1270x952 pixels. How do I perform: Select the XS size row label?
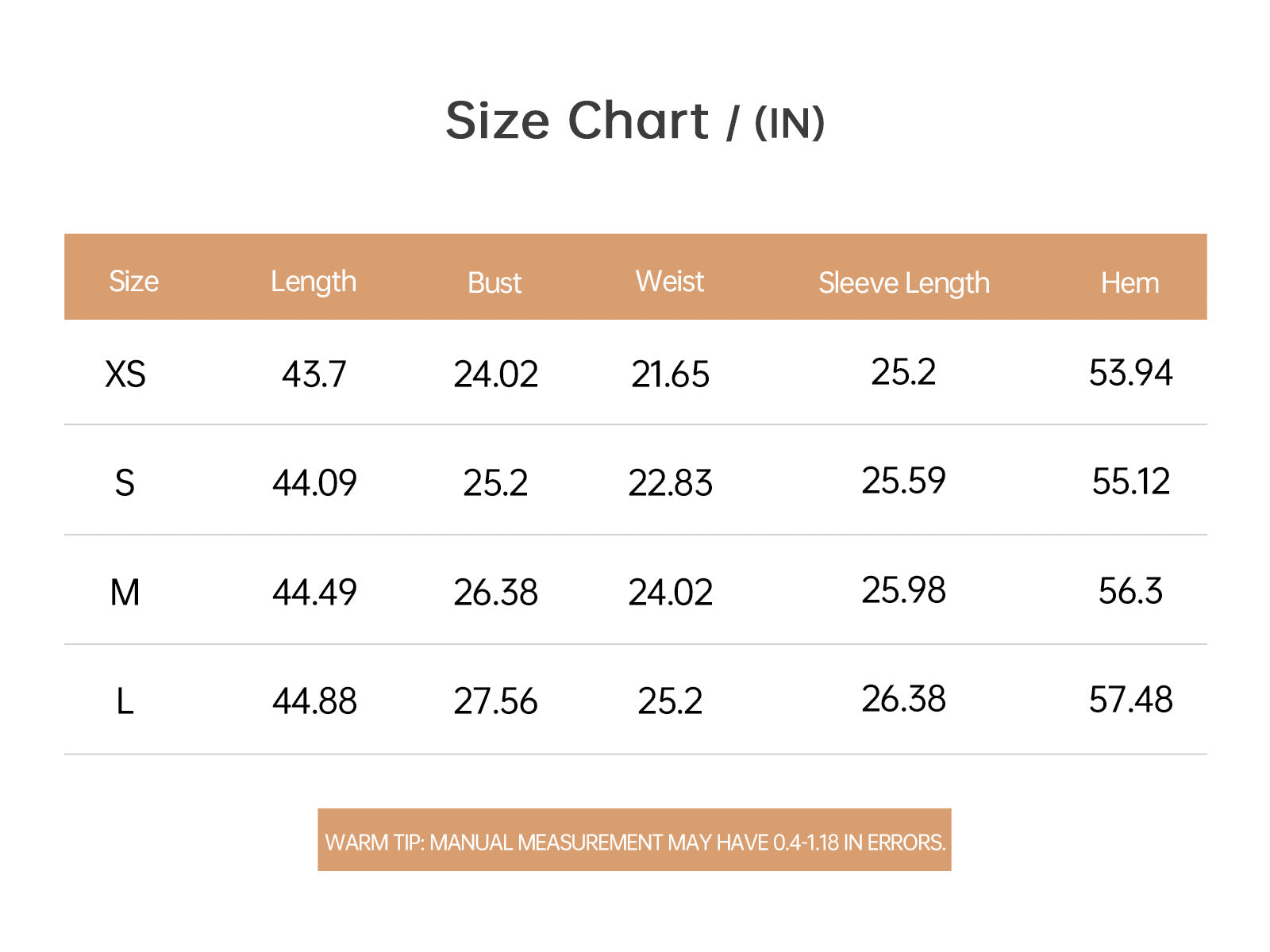(125, 374)
